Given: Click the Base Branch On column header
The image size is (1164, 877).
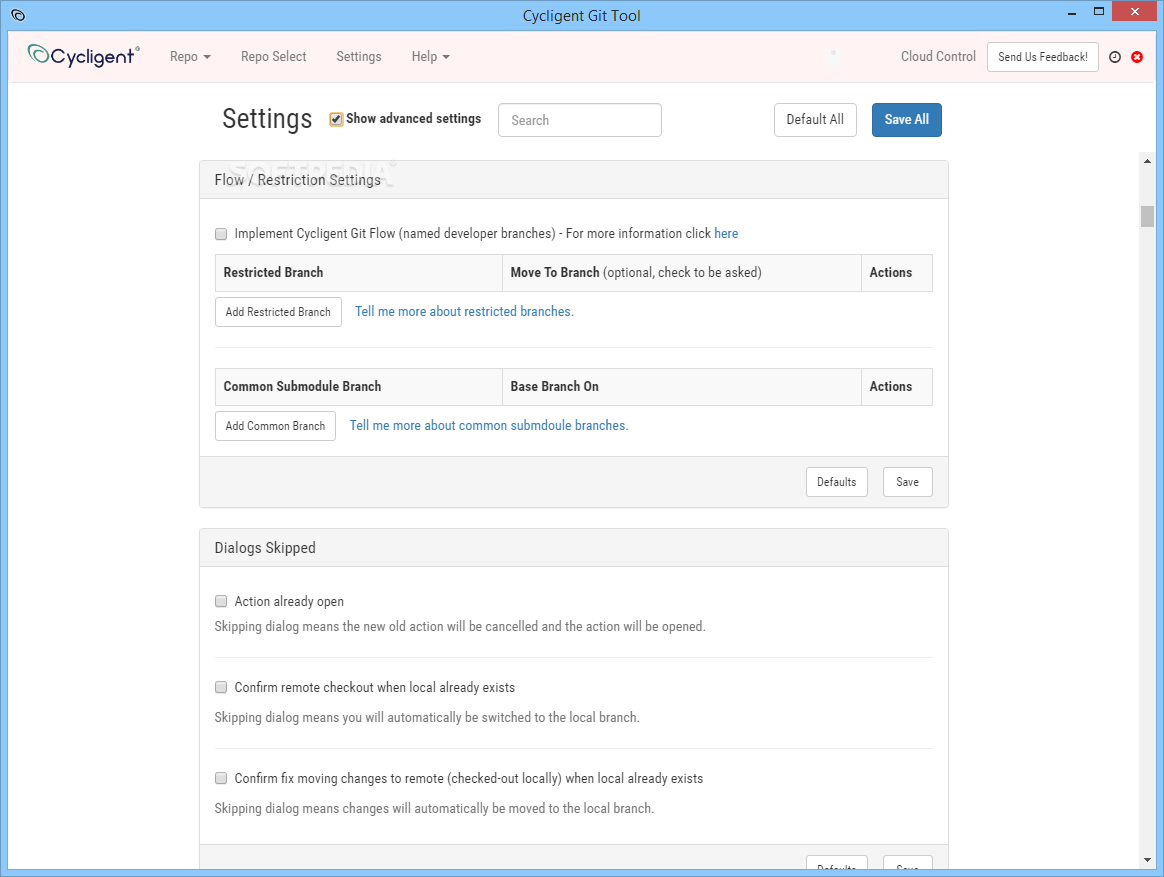Looking at the screenshot, I should tap(681, 386).
